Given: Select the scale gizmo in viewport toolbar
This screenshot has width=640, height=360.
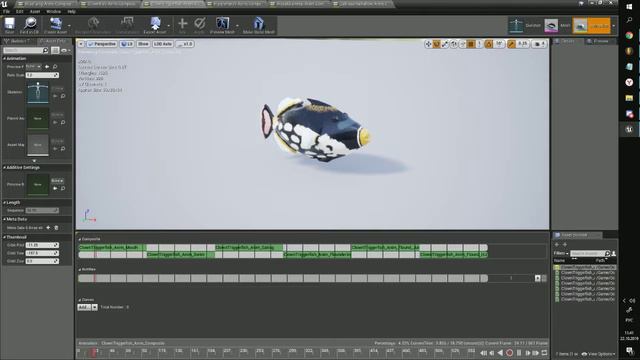Looking at the screenshot, I should pyautogui.click(x=445, y=44).
